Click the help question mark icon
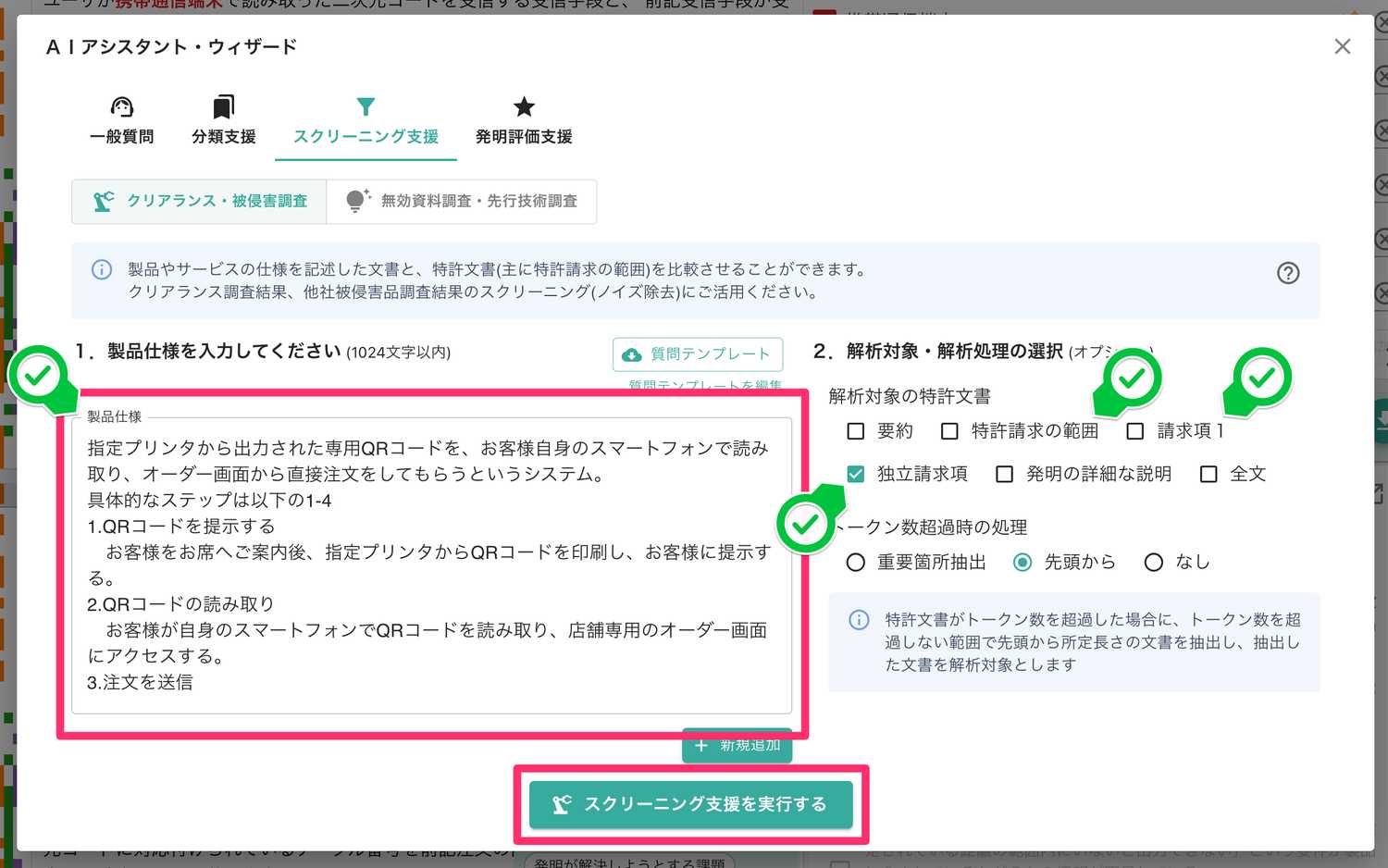The height and width of the screenshot is (868, 1388). coord(1288,273)
